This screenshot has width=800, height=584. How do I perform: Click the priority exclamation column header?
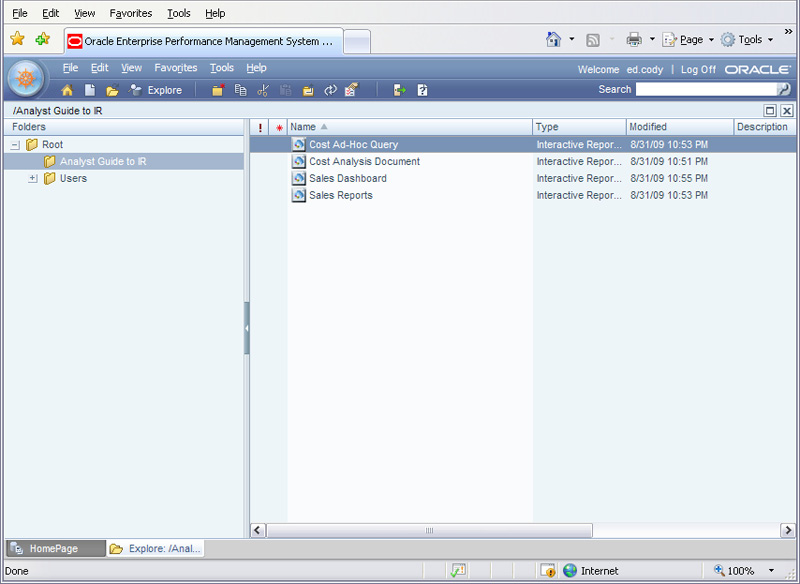[x=260, y=128]
